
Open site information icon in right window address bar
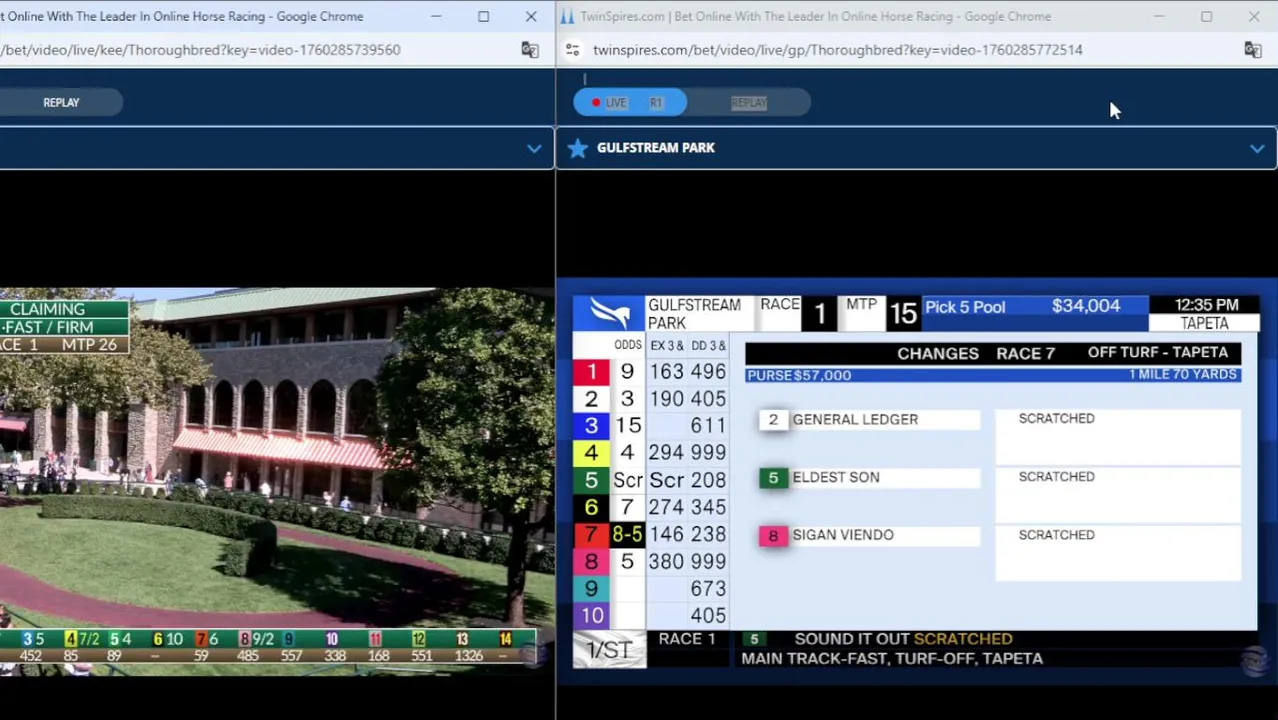point(572,49)
